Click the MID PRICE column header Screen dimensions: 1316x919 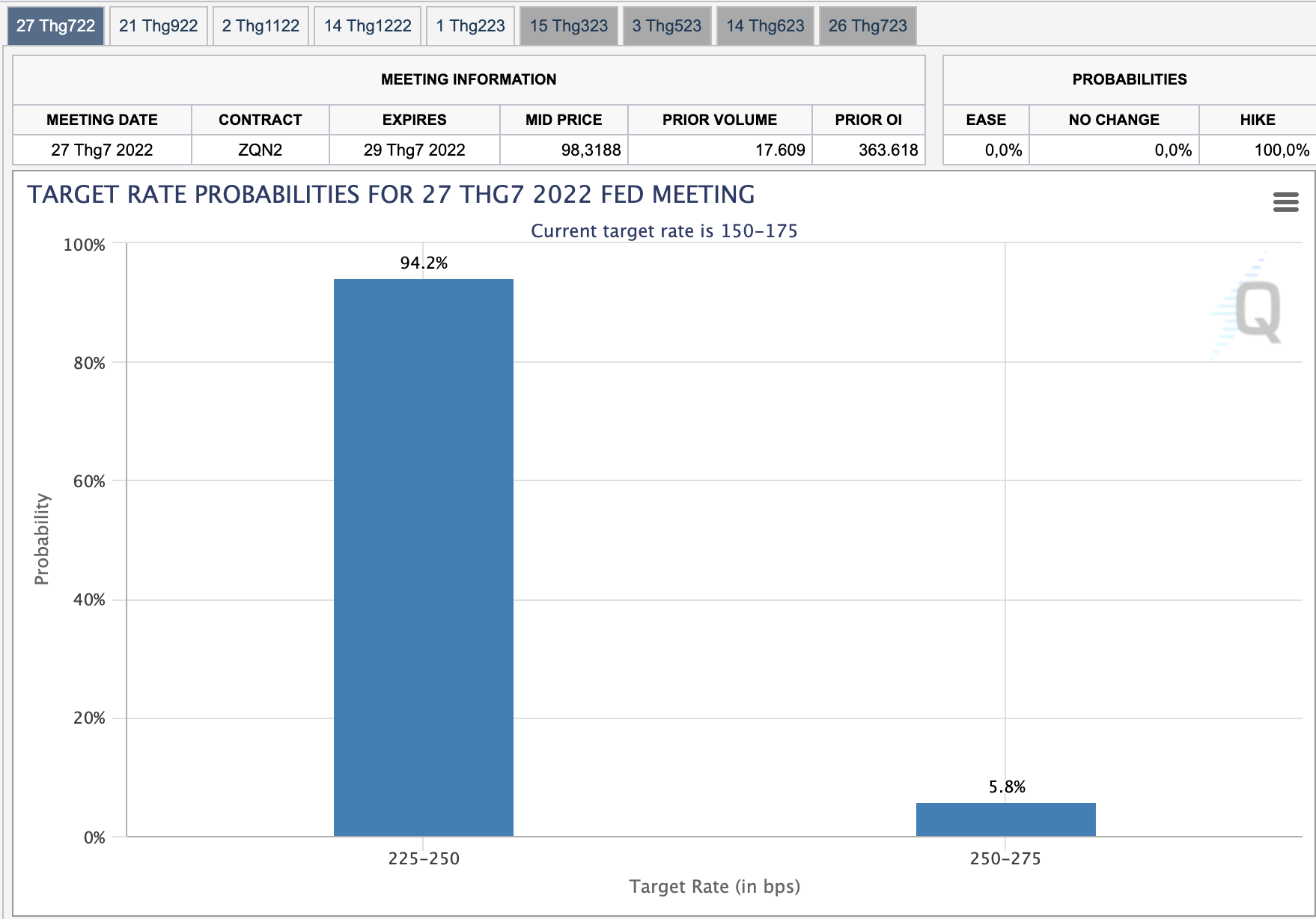pos(564,120)
